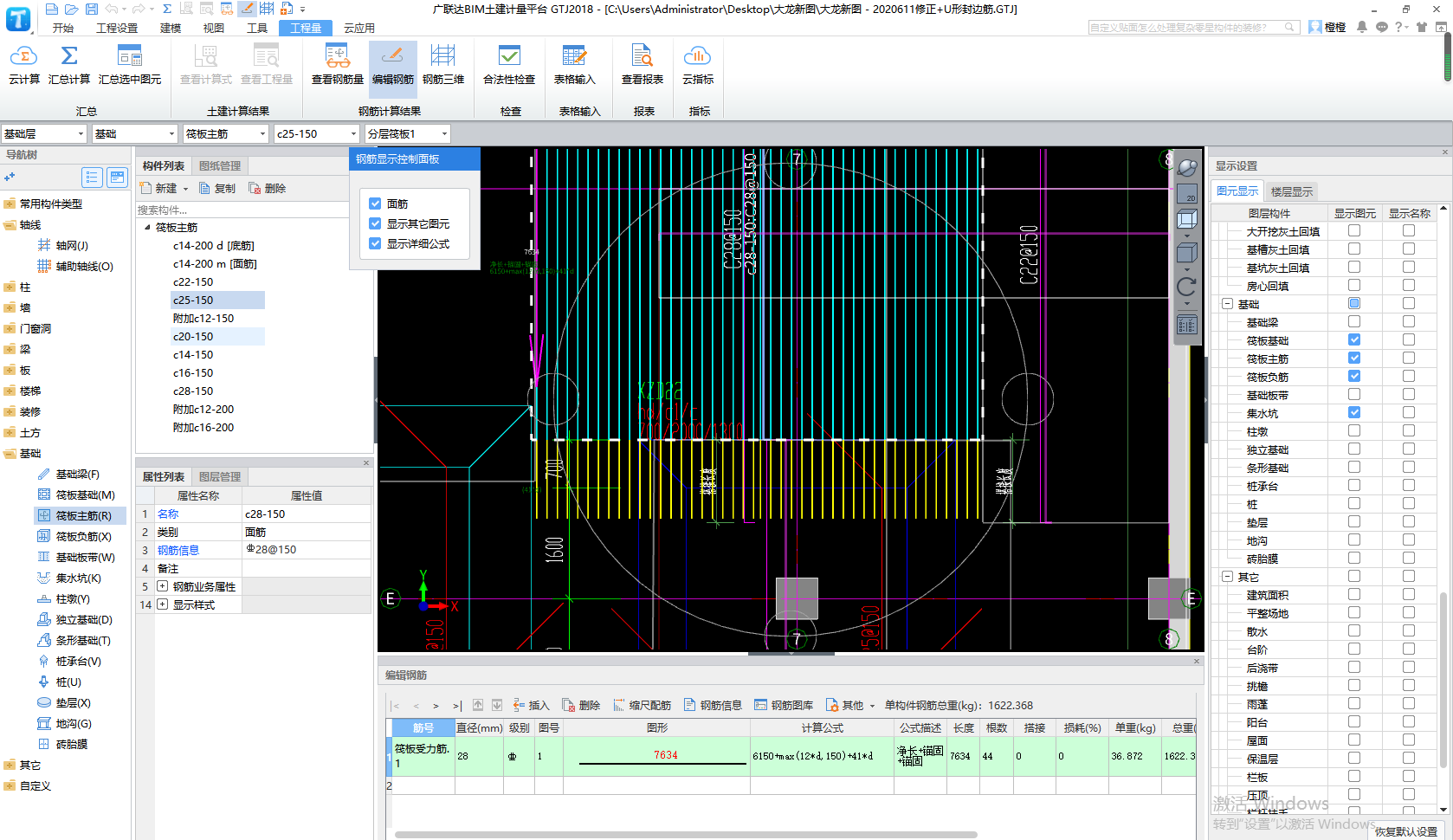Switch to 楼层显示 tab
Viewport: 1453px width, 840px height.
1291,191
